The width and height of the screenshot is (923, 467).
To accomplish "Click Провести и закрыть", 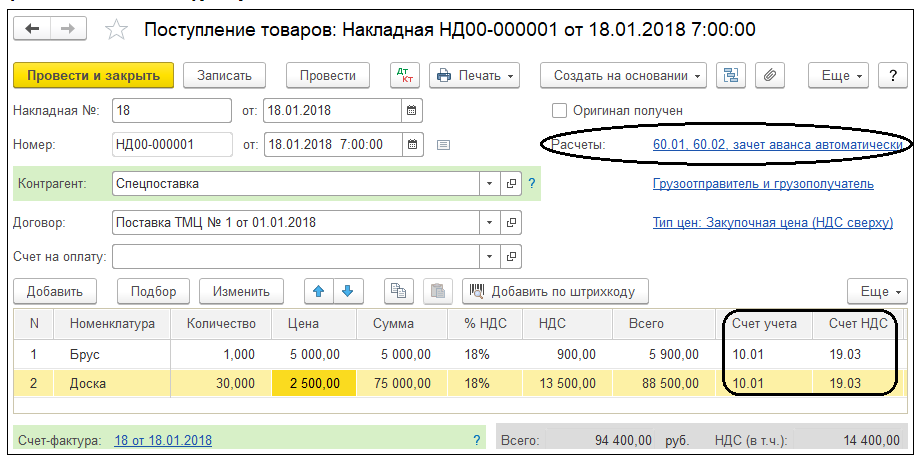I will point(94,75).
